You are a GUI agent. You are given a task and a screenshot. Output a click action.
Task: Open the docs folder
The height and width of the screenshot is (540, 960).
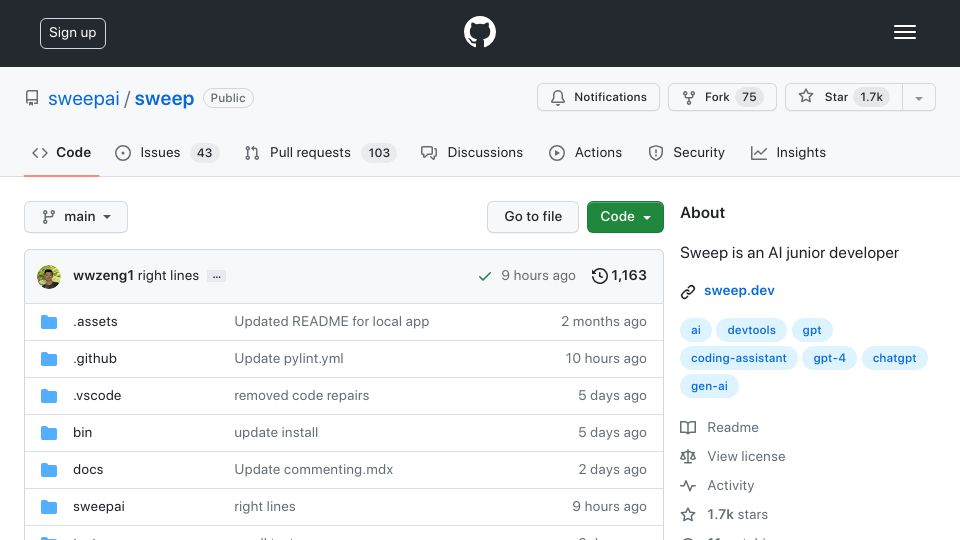[x=88, y=470]
